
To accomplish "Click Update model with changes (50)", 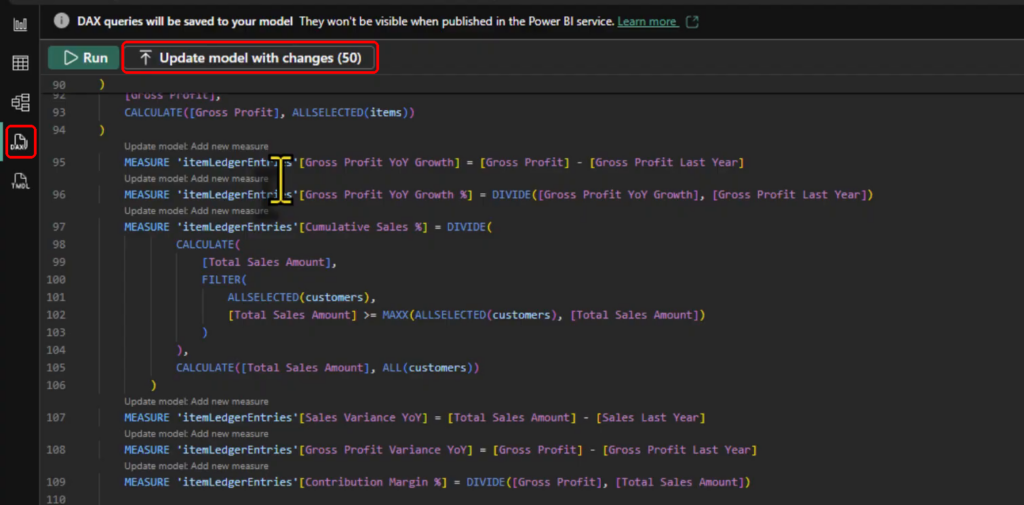I will [251, 58].
